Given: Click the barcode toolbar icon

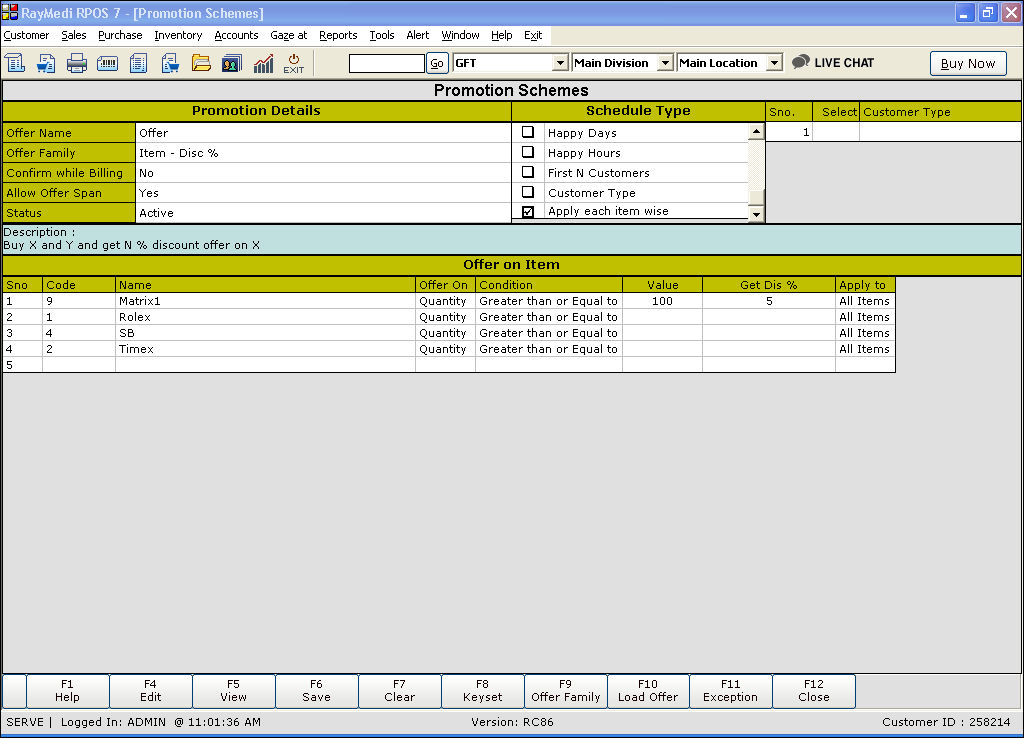Looking at the screenshot, I should [108, 63].
